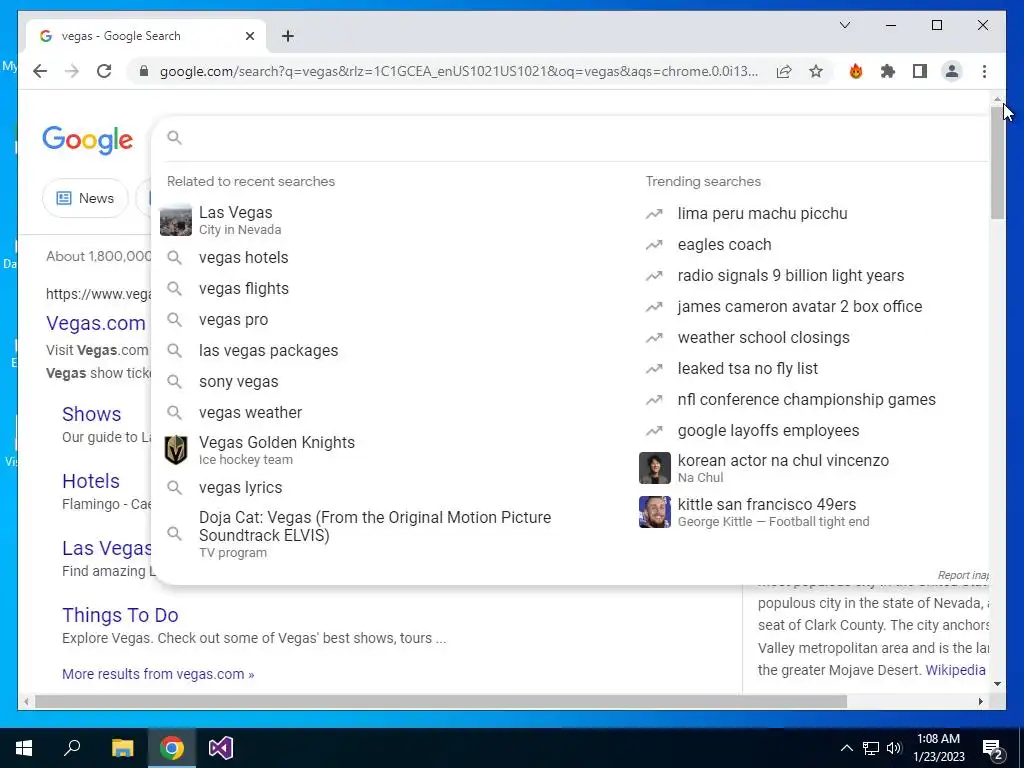Close the vegas - Google Search tab
This screenshot has height=768, width=1024.
point(249,36)
